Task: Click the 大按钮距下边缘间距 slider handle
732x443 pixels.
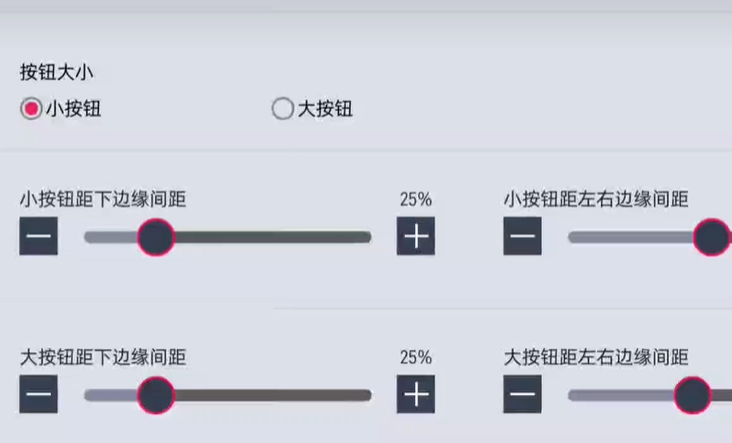Action: (155, 395)
